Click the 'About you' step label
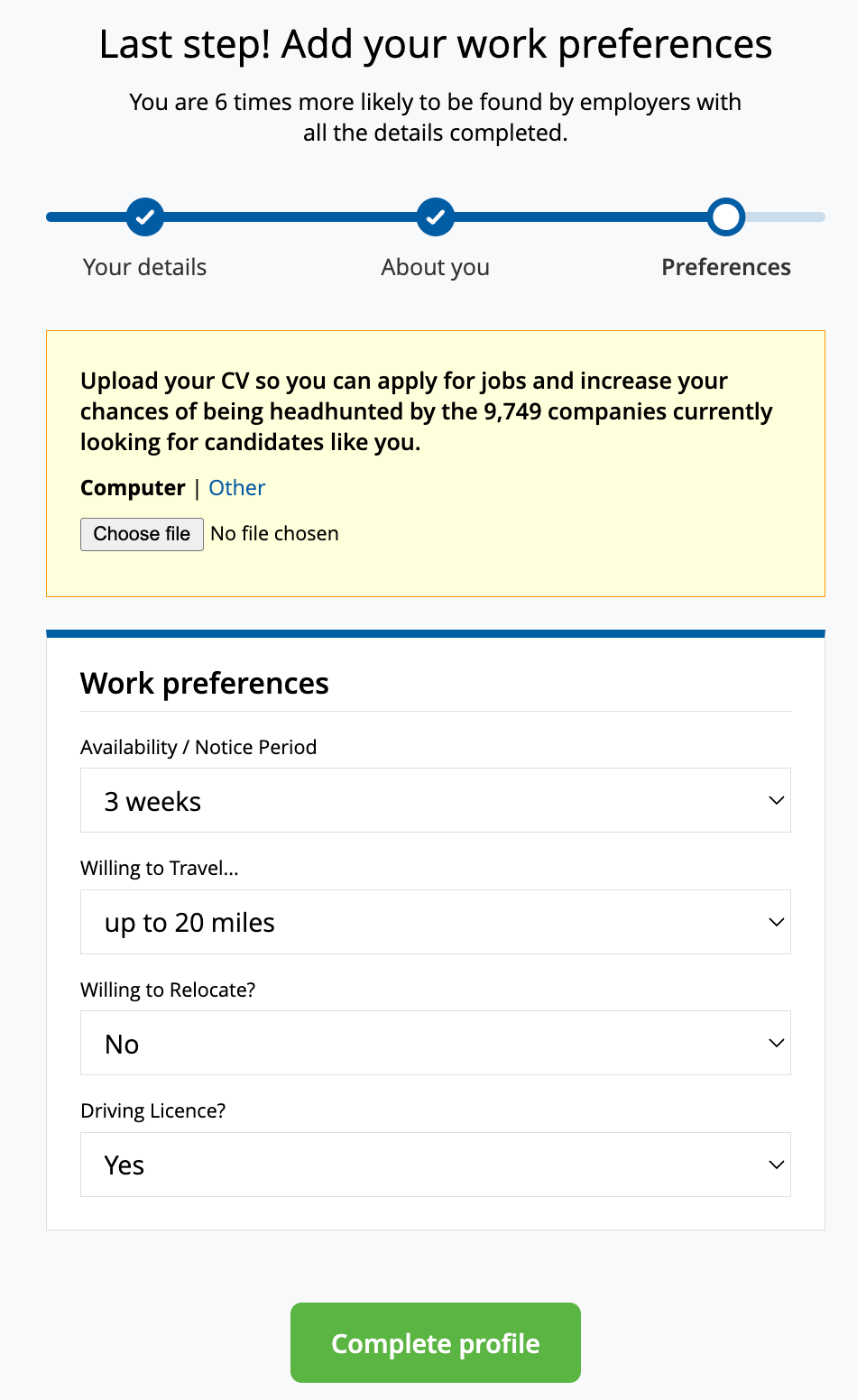 pos(436,267)
